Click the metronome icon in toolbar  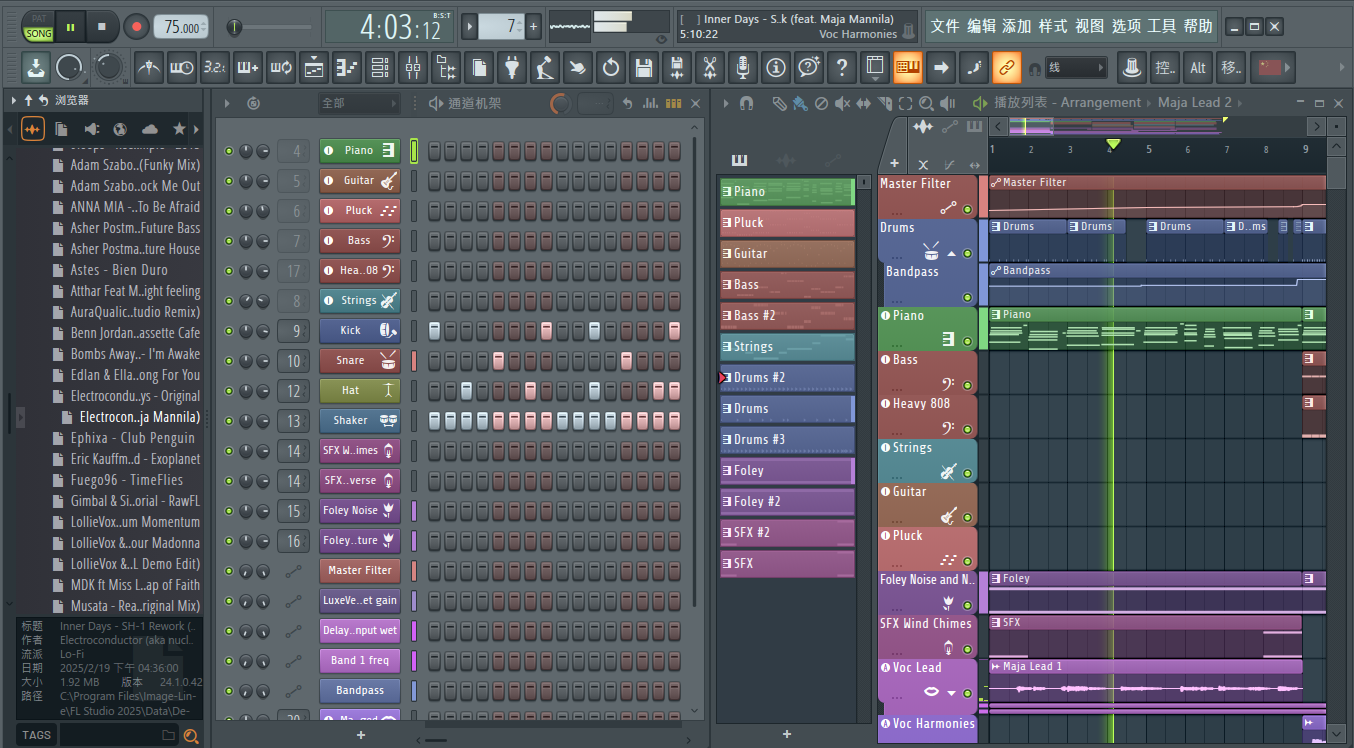pos(149,68)
